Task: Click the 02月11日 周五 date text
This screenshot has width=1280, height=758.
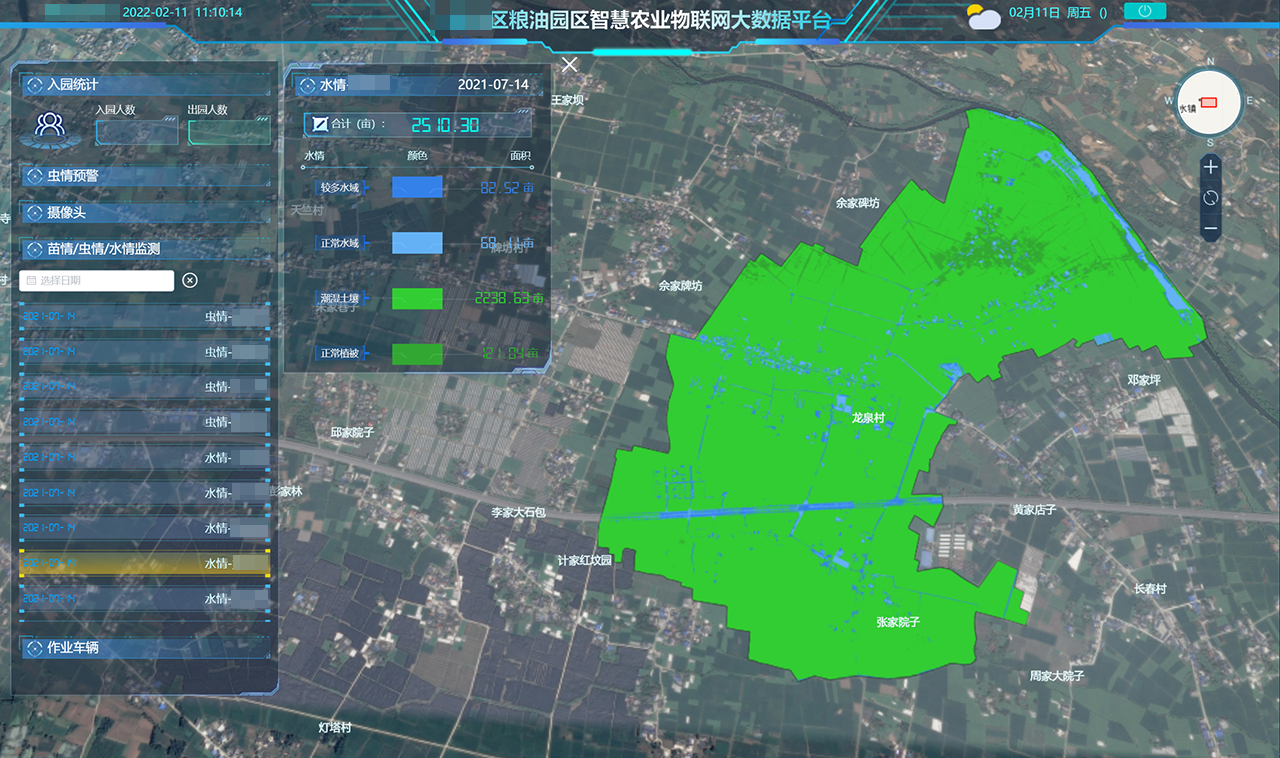Action: coord(1050,13)
